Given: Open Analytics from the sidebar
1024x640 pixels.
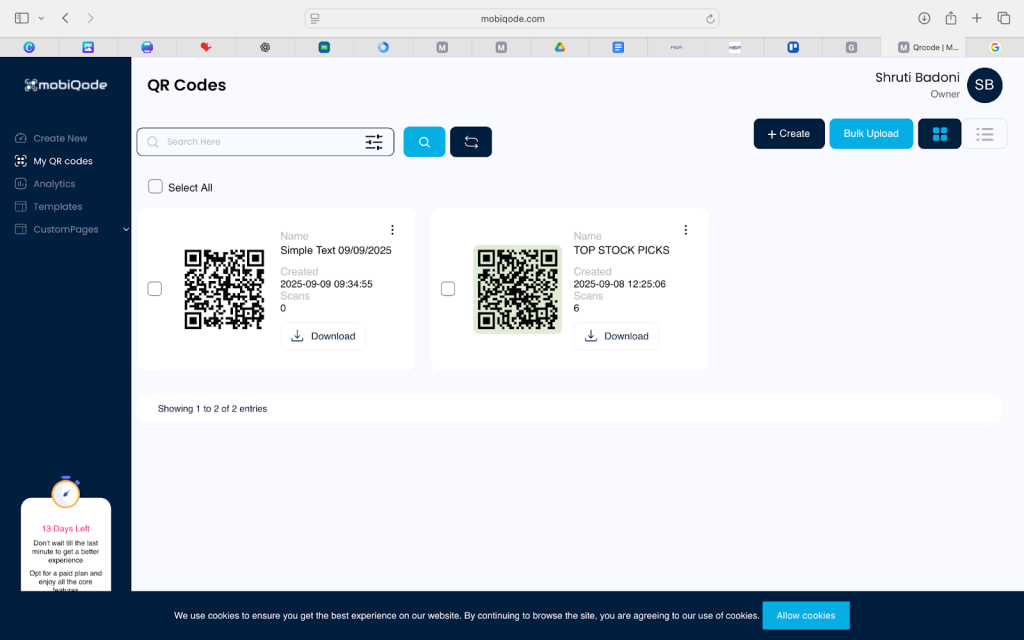Looking at the screenshot, I should [54, 184].
